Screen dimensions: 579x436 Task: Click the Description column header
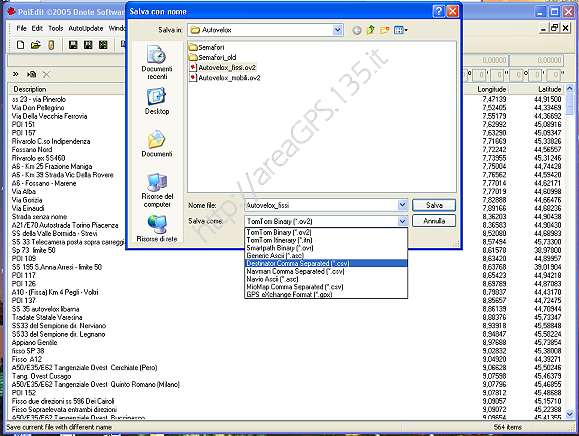click(30, 89)
